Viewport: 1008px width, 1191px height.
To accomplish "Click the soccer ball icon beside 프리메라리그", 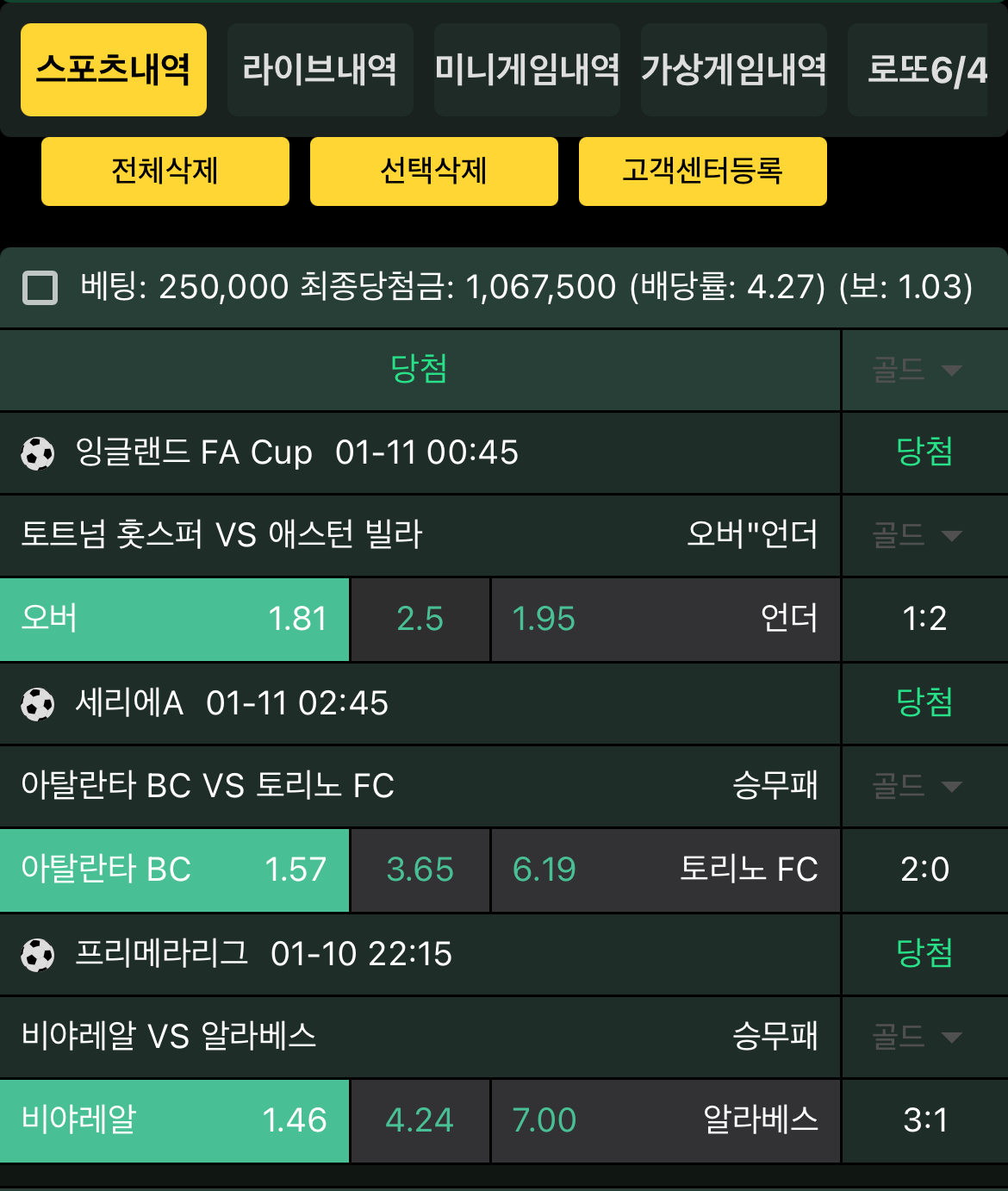I will point(39,955).
